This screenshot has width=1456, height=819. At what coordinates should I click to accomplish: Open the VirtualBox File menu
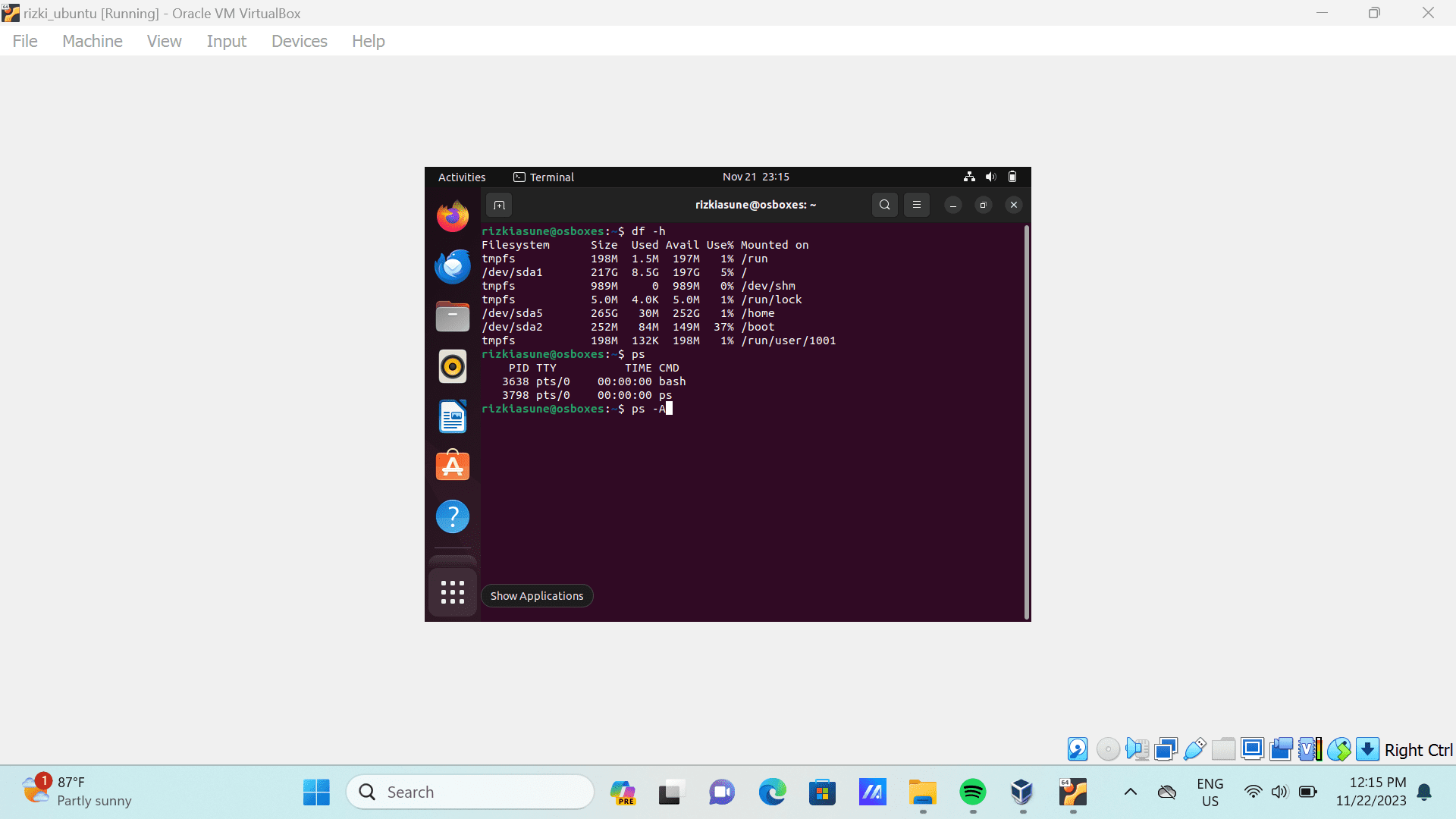click(25, 41)
